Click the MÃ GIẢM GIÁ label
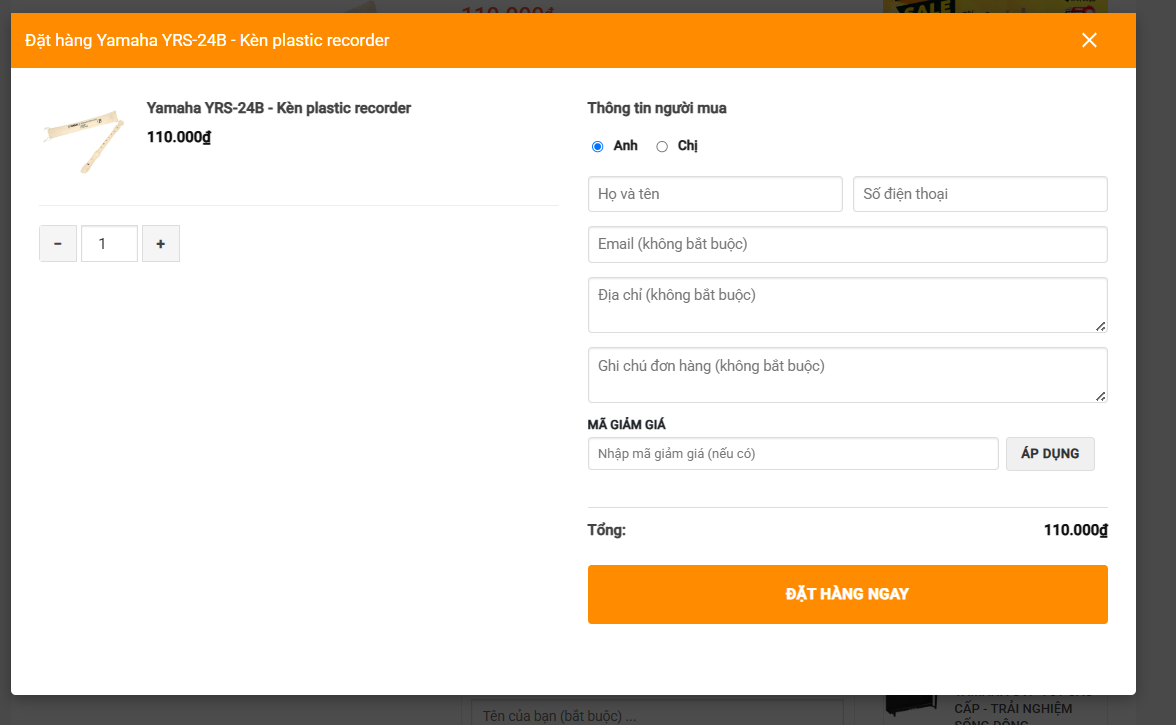The image size is (1176, 725). (x=626, y=424)
